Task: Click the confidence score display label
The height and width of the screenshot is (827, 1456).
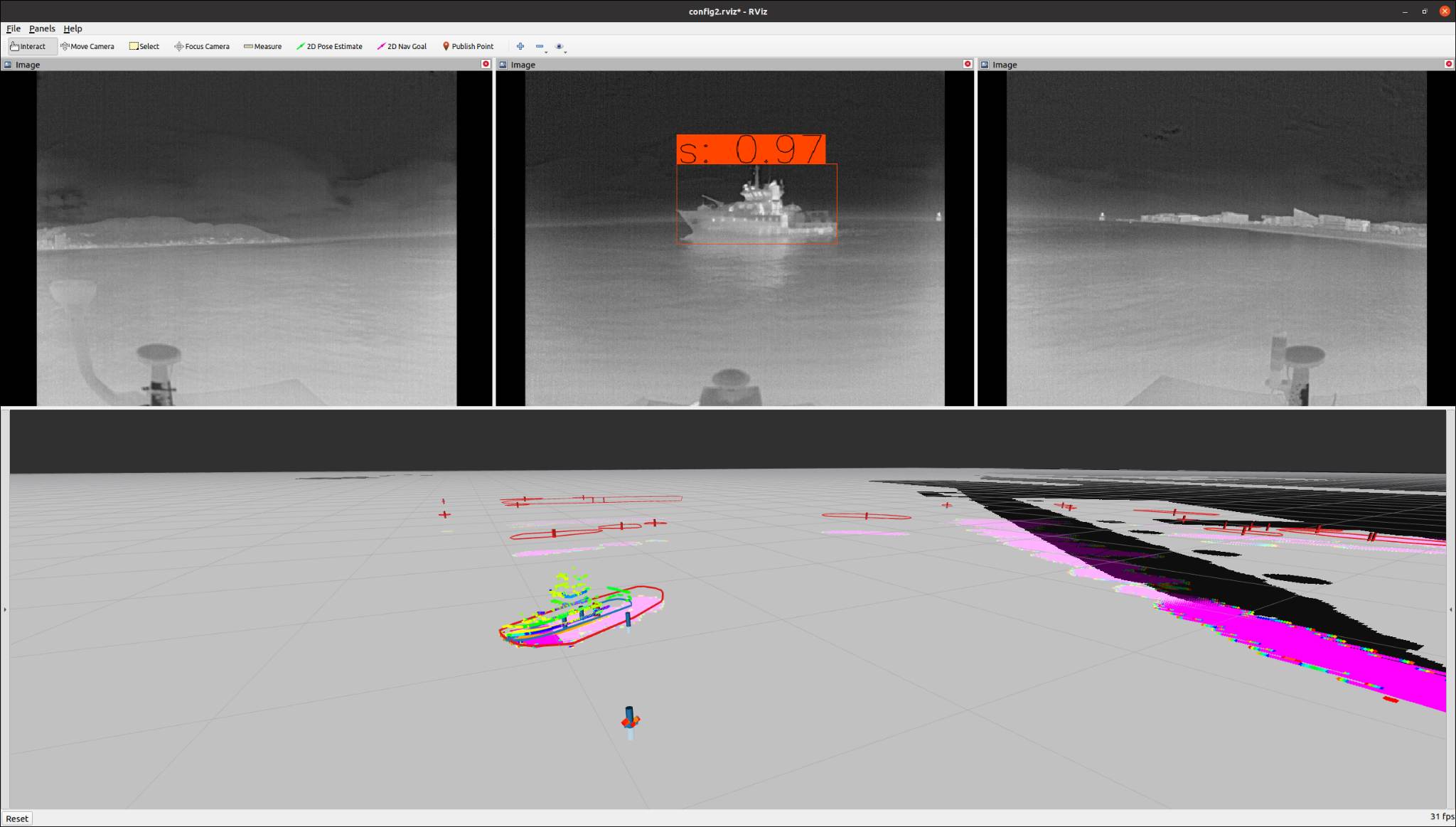Action: click(x=751, y=147)
